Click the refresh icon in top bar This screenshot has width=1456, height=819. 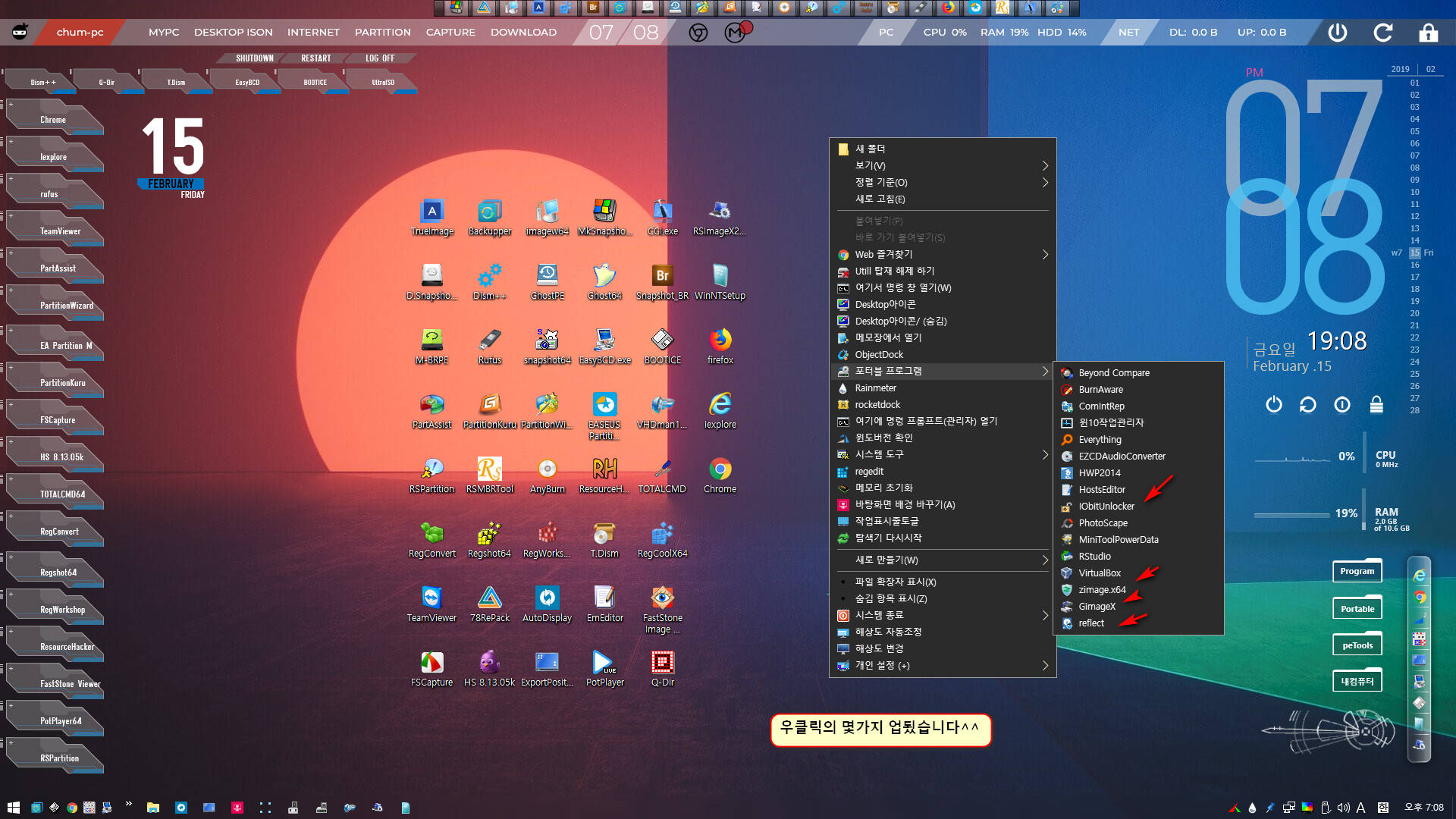click(1382, 32)
